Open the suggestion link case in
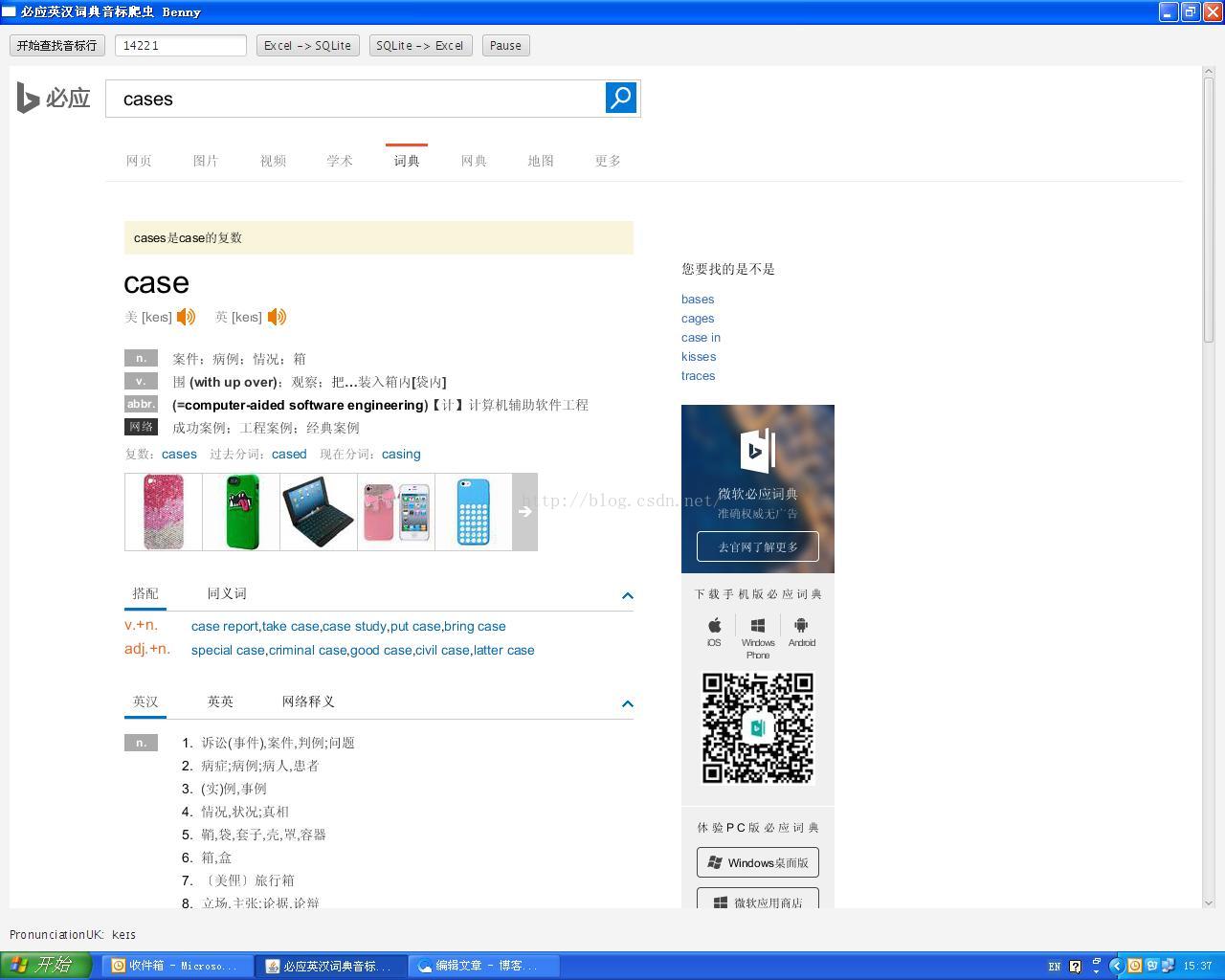Viewport: 1225px width, 980px height. (701, 337)
